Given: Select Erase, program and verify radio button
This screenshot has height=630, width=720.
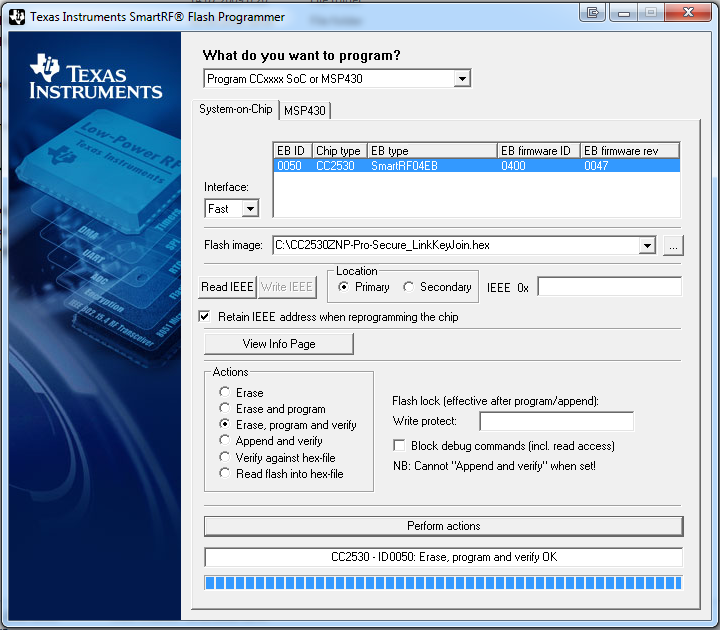Looking at the screenshot, I should (x=225, y=424).
